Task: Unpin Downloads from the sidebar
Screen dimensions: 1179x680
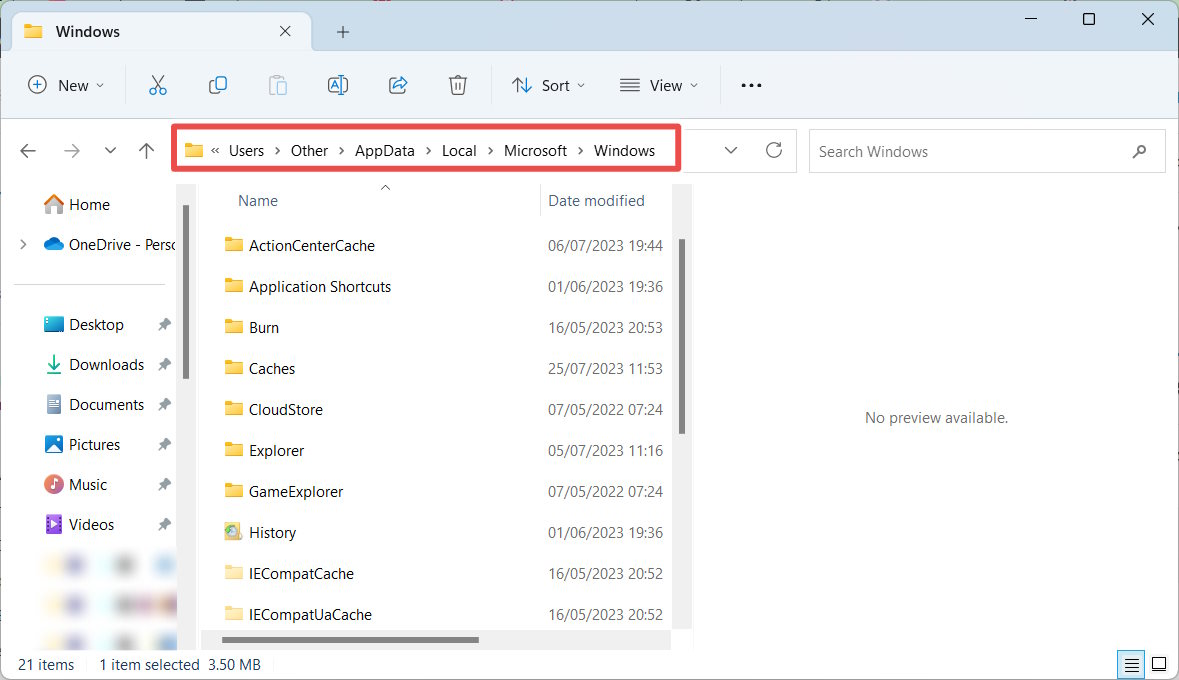Action: click(x=166, y=364)
